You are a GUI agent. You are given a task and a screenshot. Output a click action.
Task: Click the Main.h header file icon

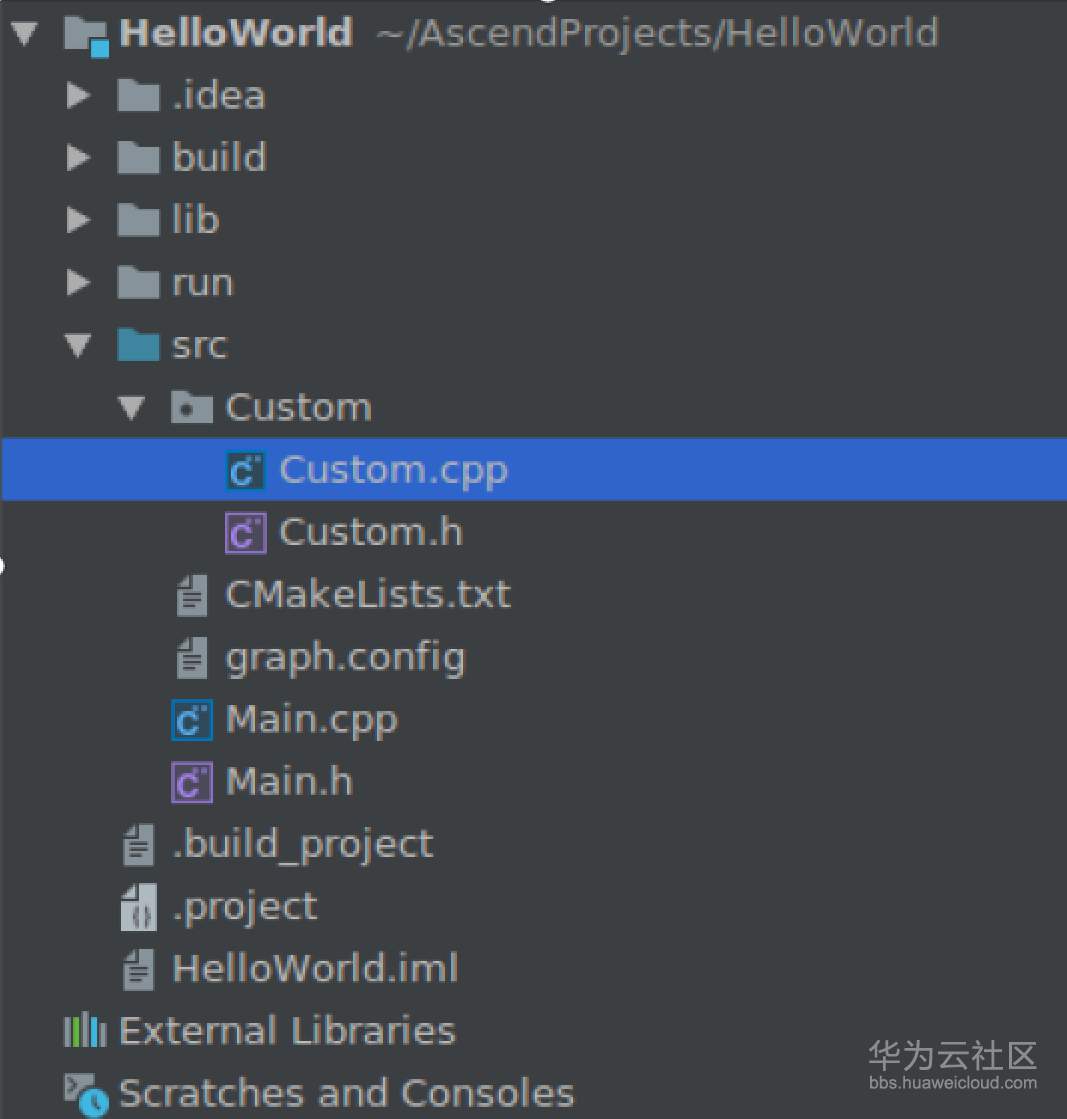pos(192,782)
